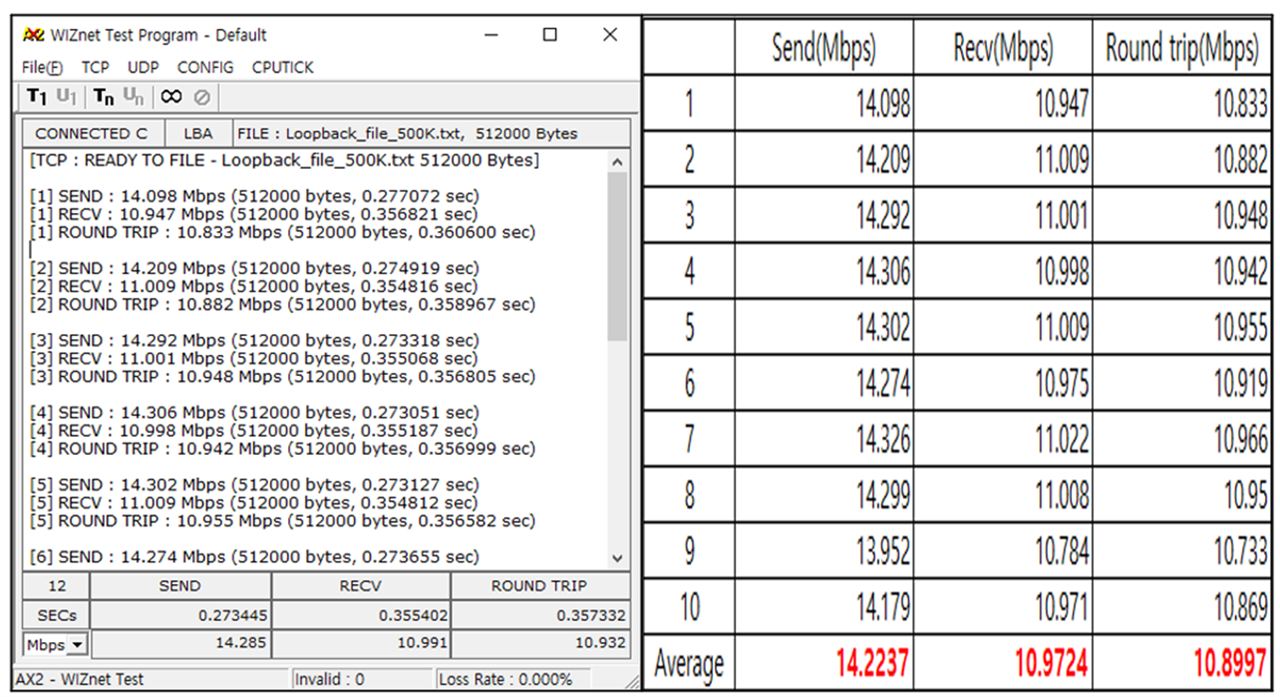Click the log scrollbar down arrow

pyautogui.click(x=617, y=557)
